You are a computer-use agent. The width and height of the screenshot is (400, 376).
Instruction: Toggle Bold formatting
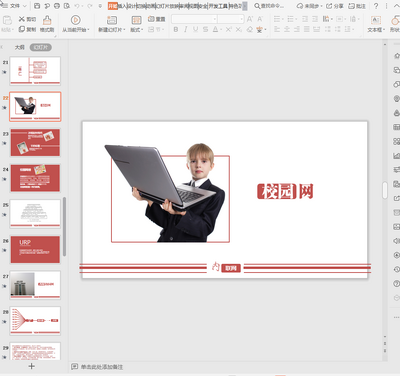tap(176, 29)
